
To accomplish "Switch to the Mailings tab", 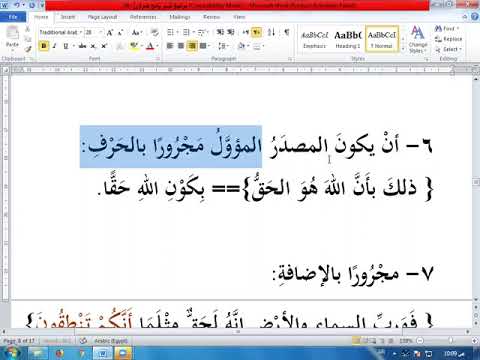I will (180, 17).
